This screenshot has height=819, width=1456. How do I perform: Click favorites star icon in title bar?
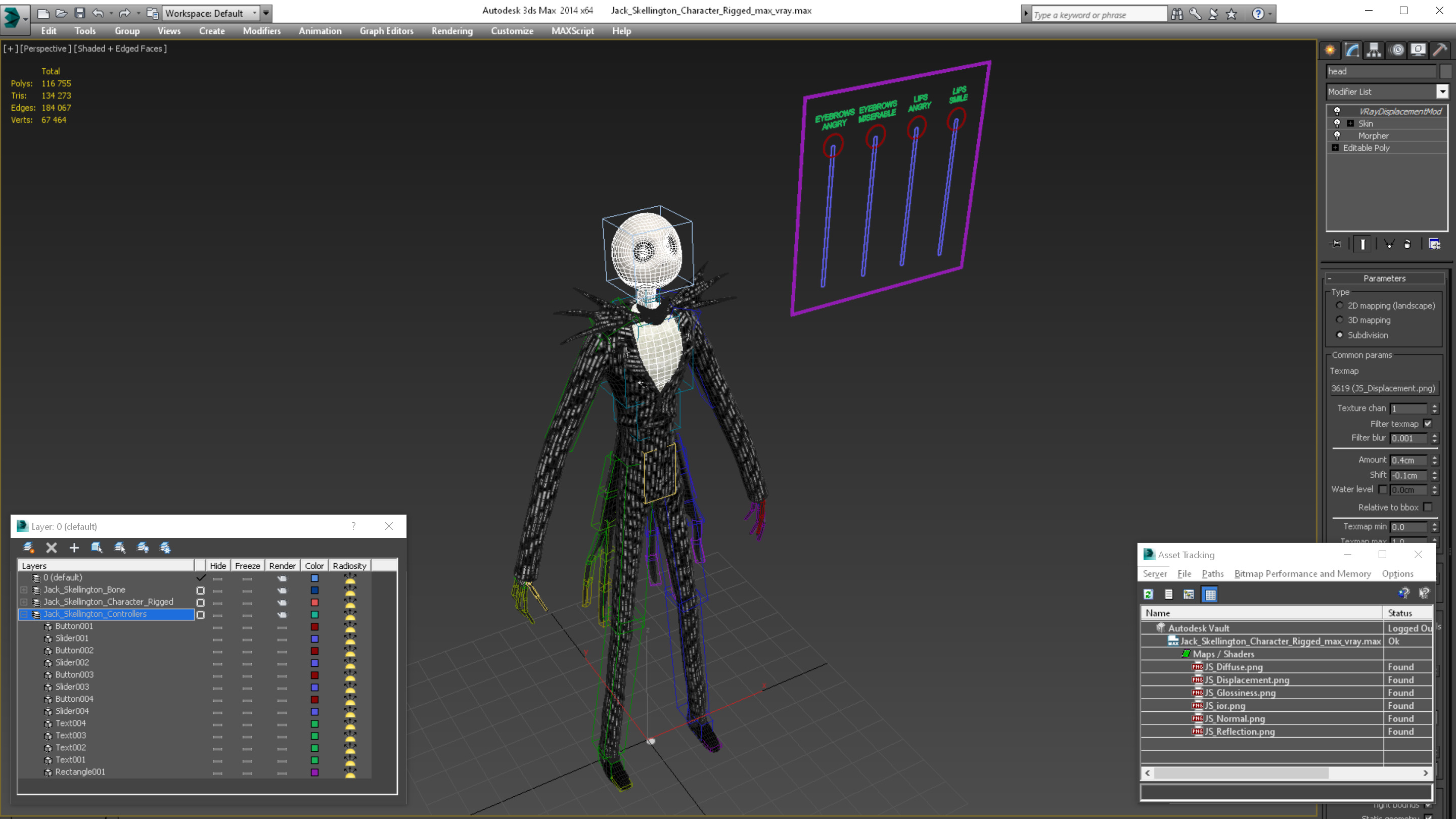pyautogui.click(x=1231, y=14)
